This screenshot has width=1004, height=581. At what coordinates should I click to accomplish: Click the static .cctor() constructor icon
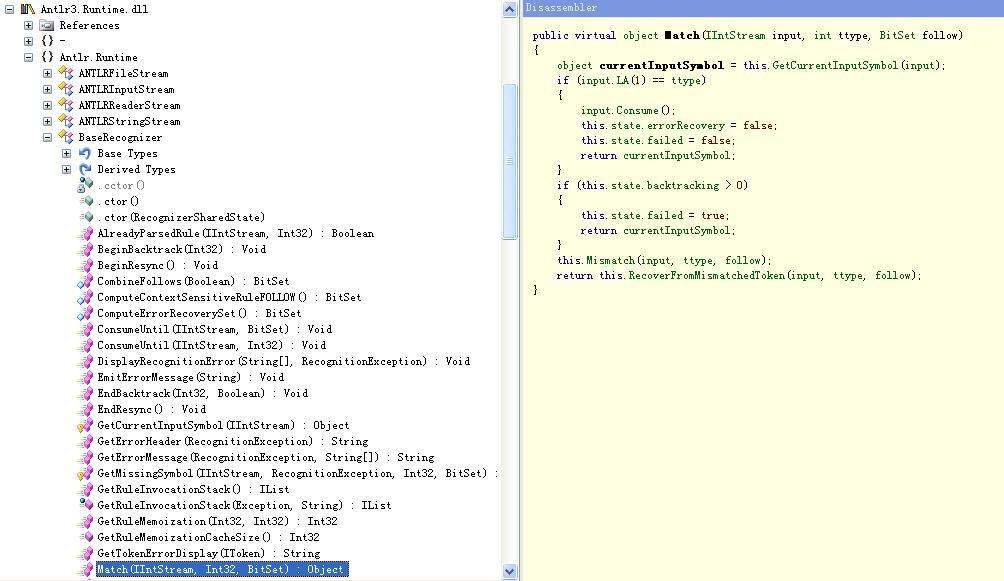pos(85,185)
